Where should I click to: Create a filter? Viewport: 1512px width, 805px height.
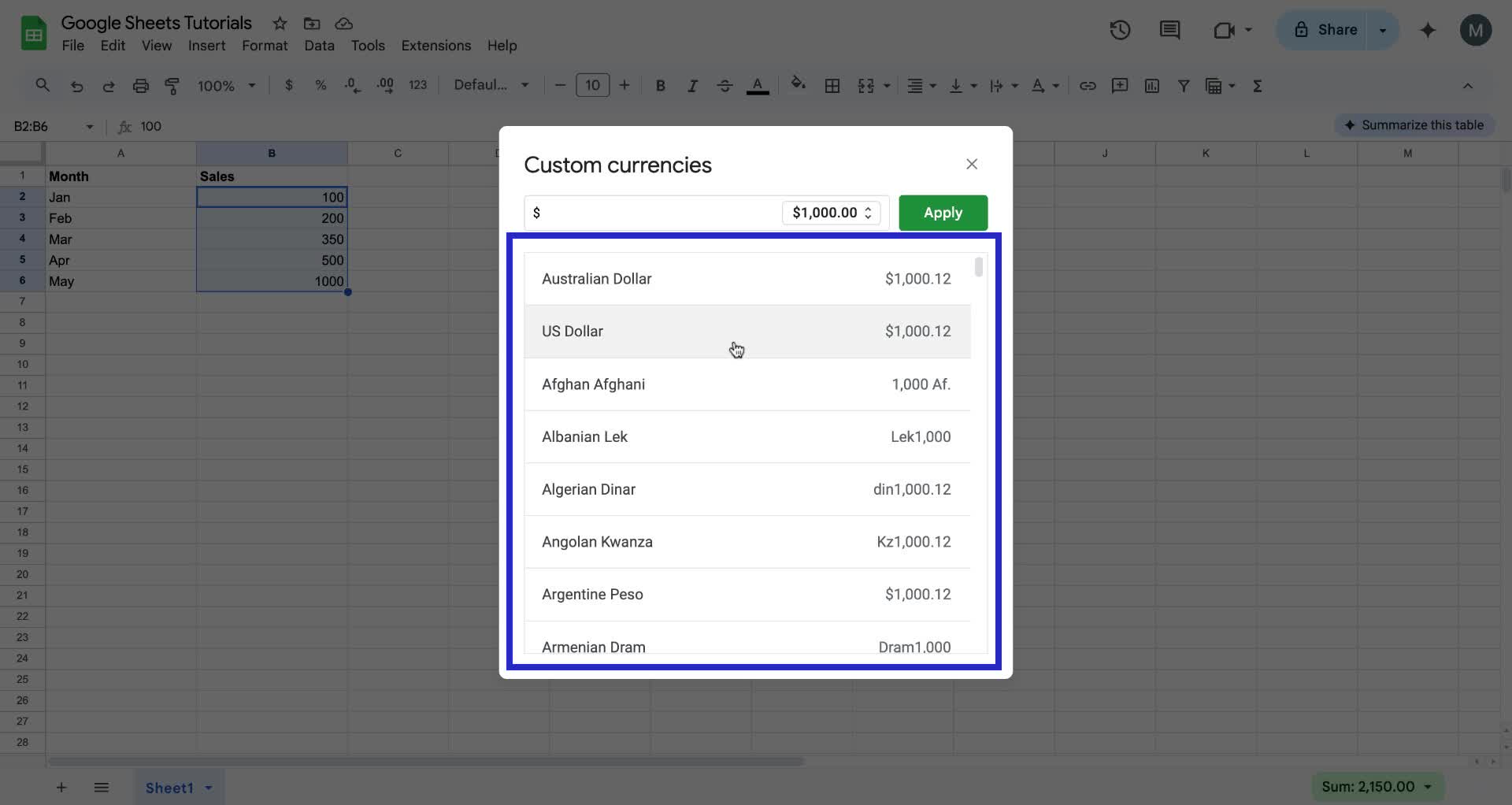(1184, 85)
